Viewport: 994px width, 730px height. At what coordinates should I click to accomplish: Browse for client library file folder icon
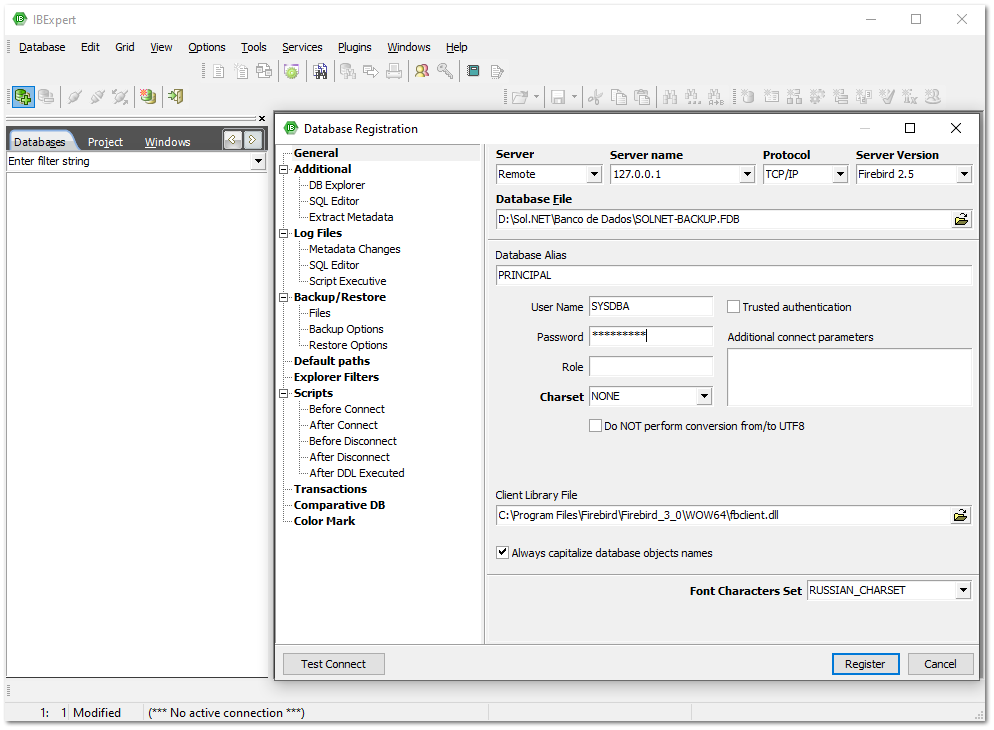pos(960,516)
